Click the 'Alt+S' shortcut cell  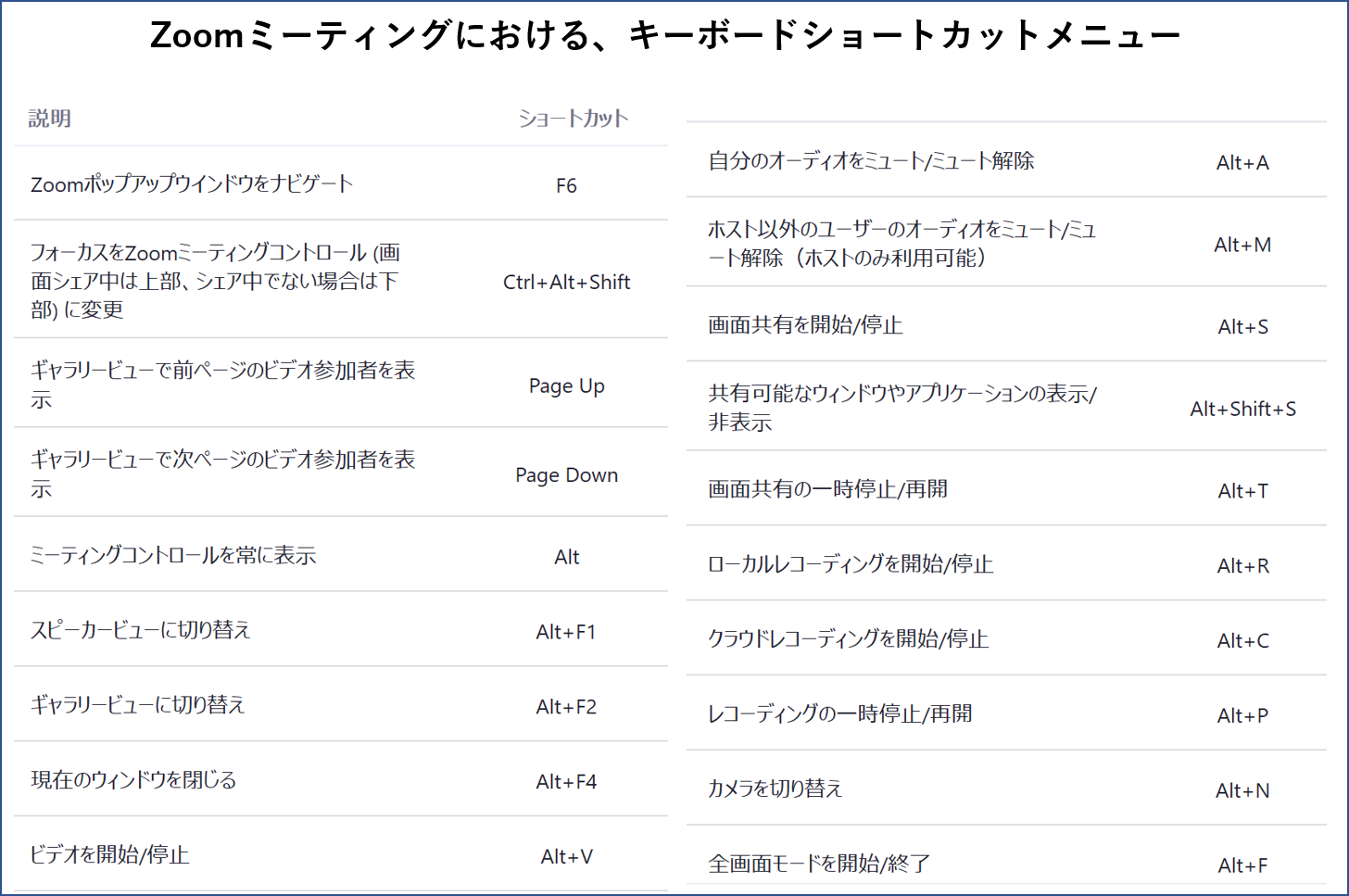pos(1243,327)
